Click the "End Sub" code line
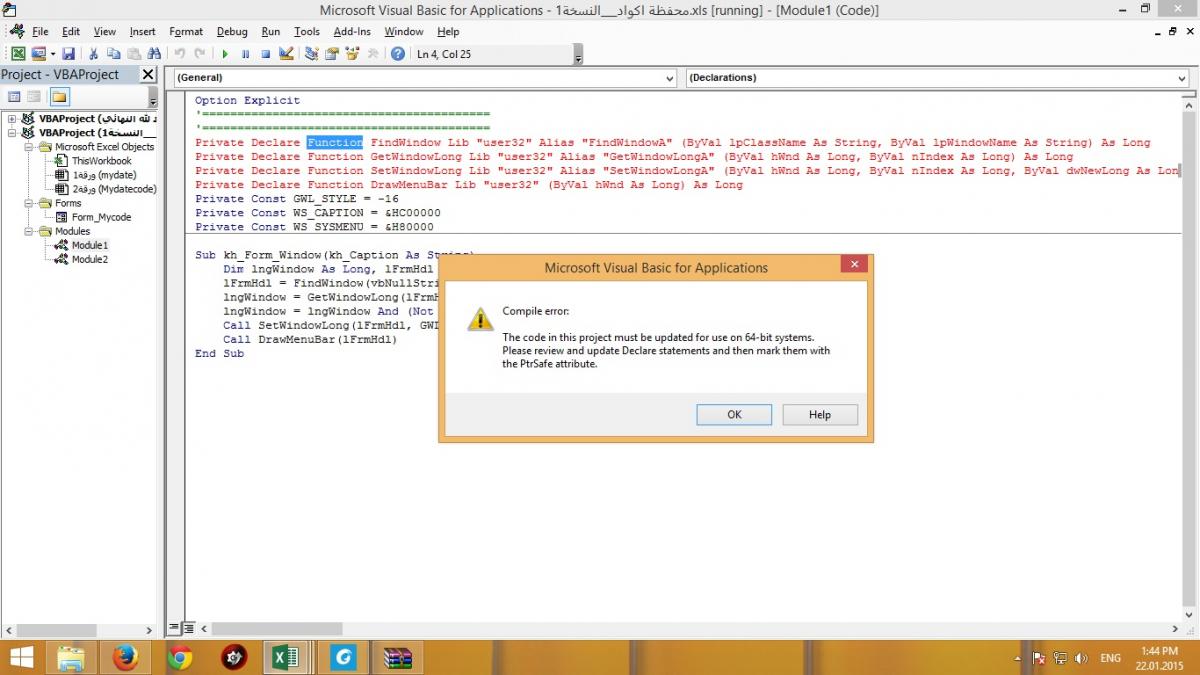 click(219, 353)
